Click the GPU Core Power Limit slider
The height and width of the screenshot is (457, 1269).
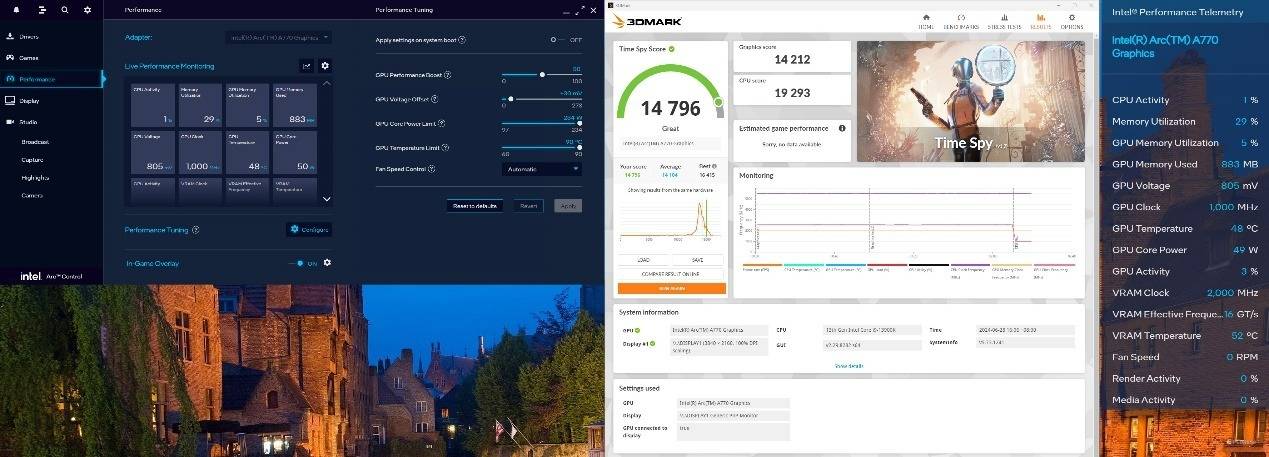pos(541,123)
